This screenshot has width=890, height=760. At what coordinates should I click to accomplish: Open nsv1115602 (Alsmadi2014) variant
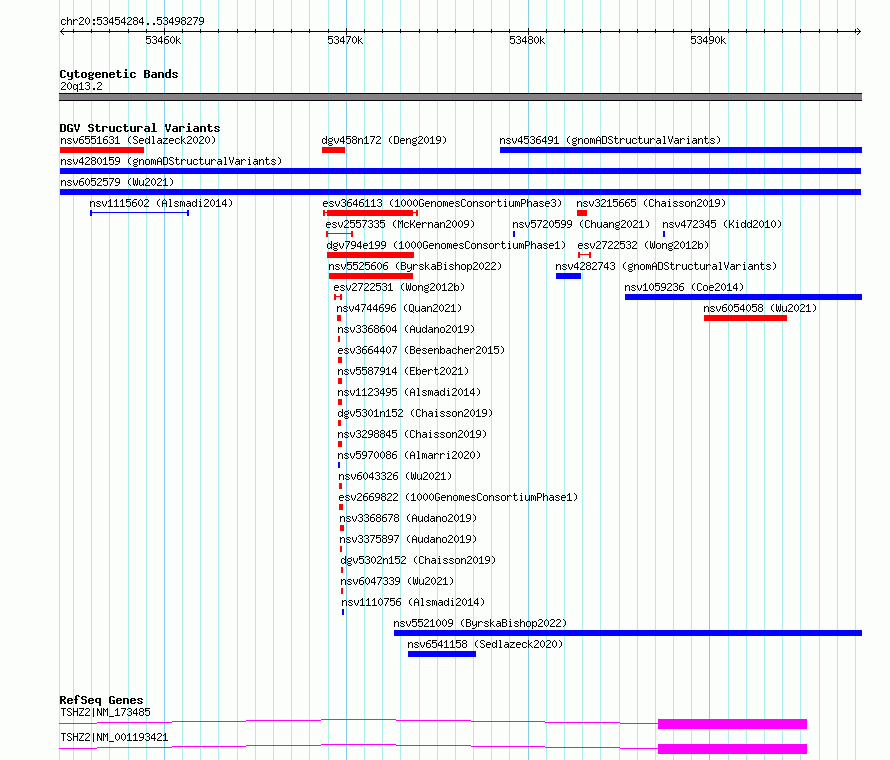(x=161, y=203)
